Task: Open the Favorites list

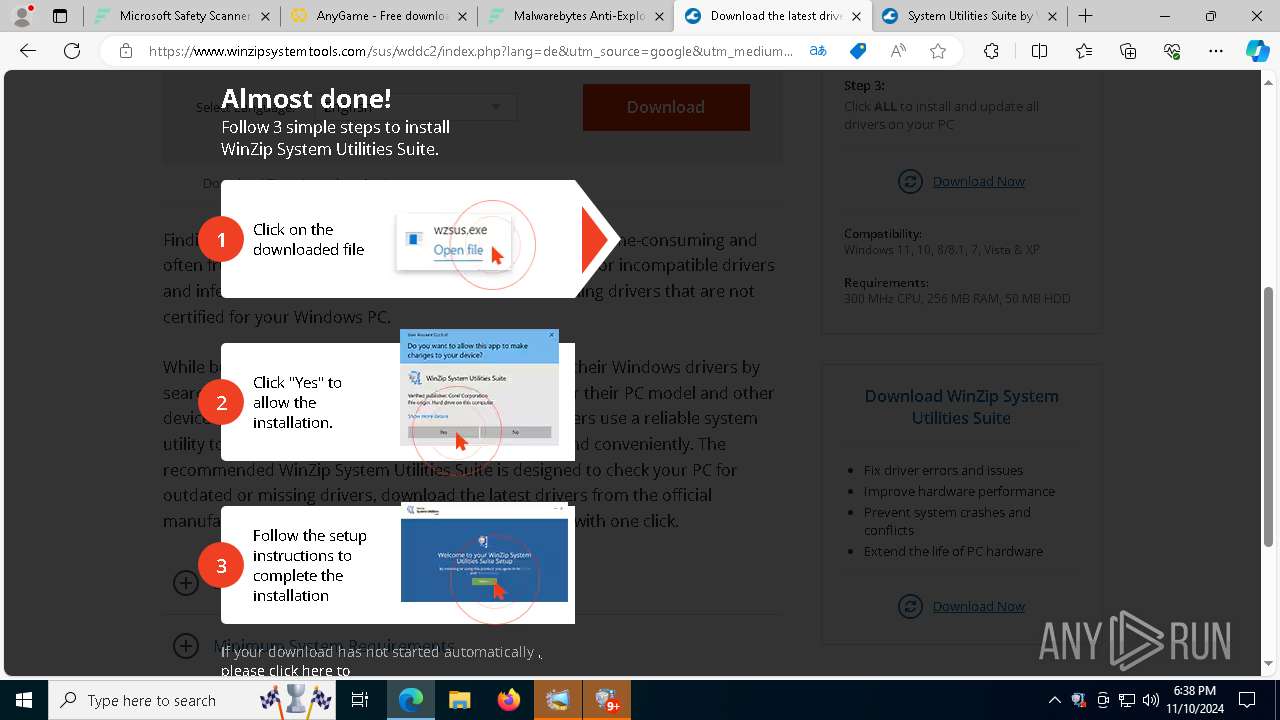Action: click(x=1084, y=51)
